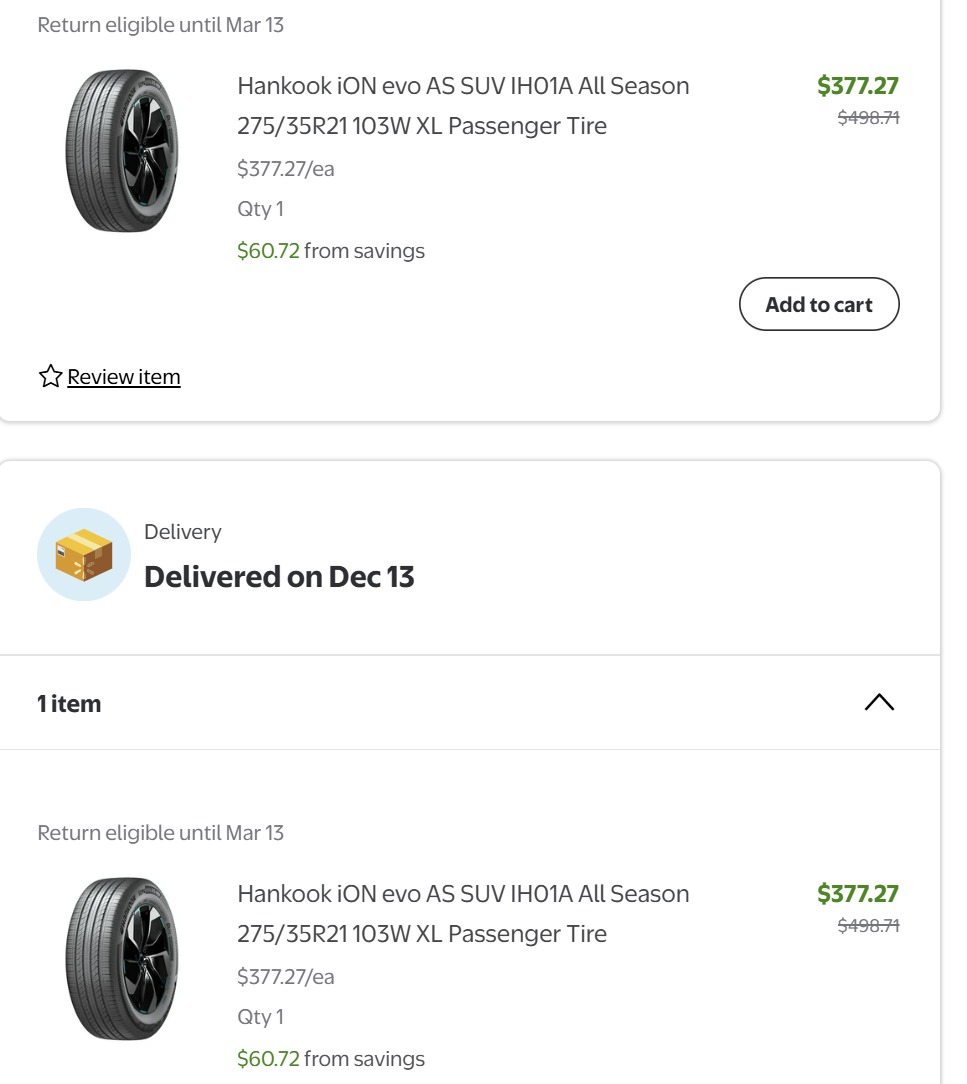Open tire thumbnail next to Add to cart

pos(122,151)
